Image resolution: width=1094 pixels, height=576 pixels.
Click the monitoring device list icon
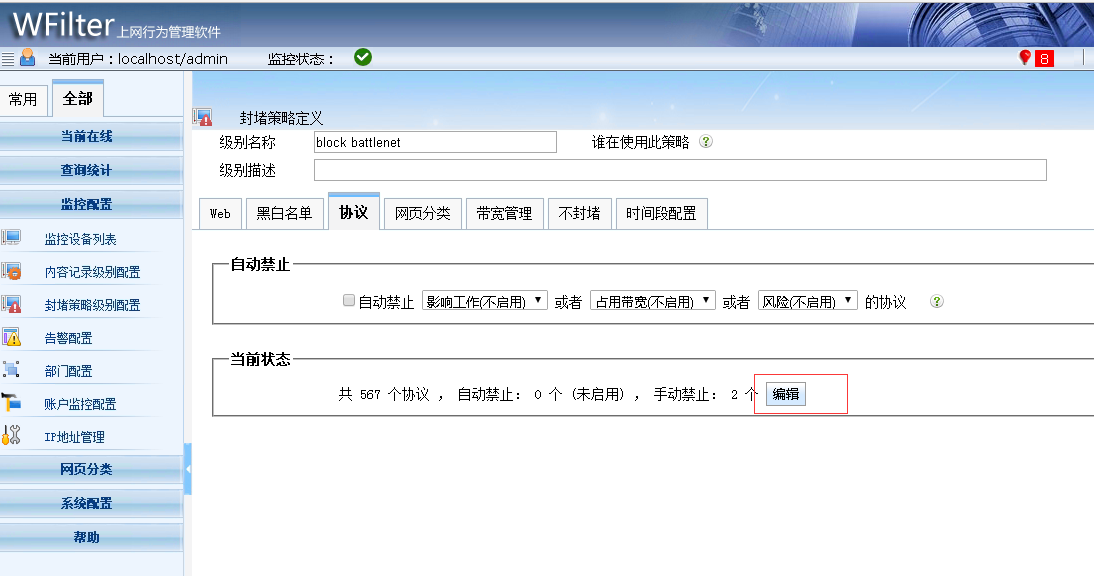coord(11,238)
